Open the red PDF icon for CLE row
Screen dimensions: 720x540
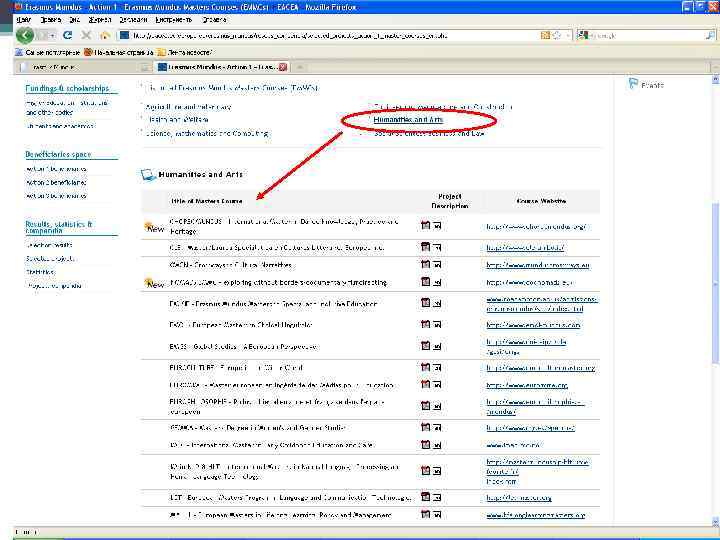pyautogui.click(x=425, y=247)
